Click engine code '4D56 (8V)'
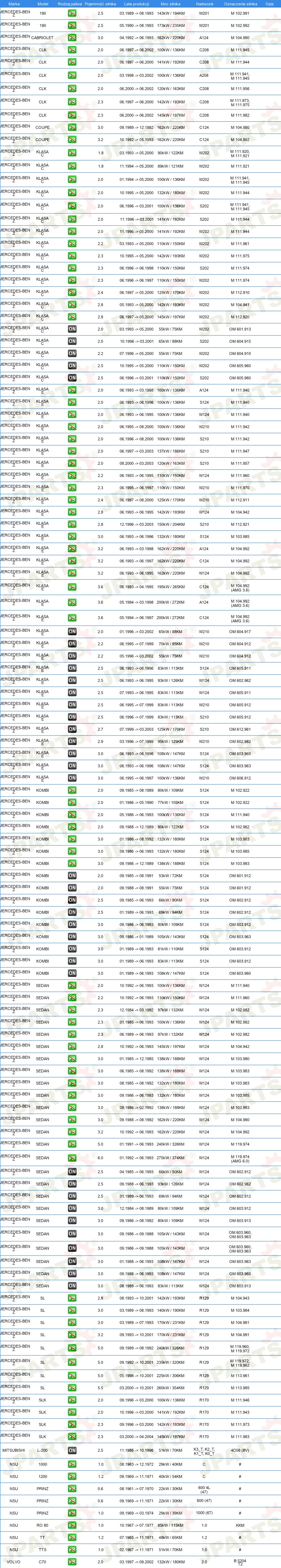Viewport: 281px width, 1568px height. click(240, 1451)
